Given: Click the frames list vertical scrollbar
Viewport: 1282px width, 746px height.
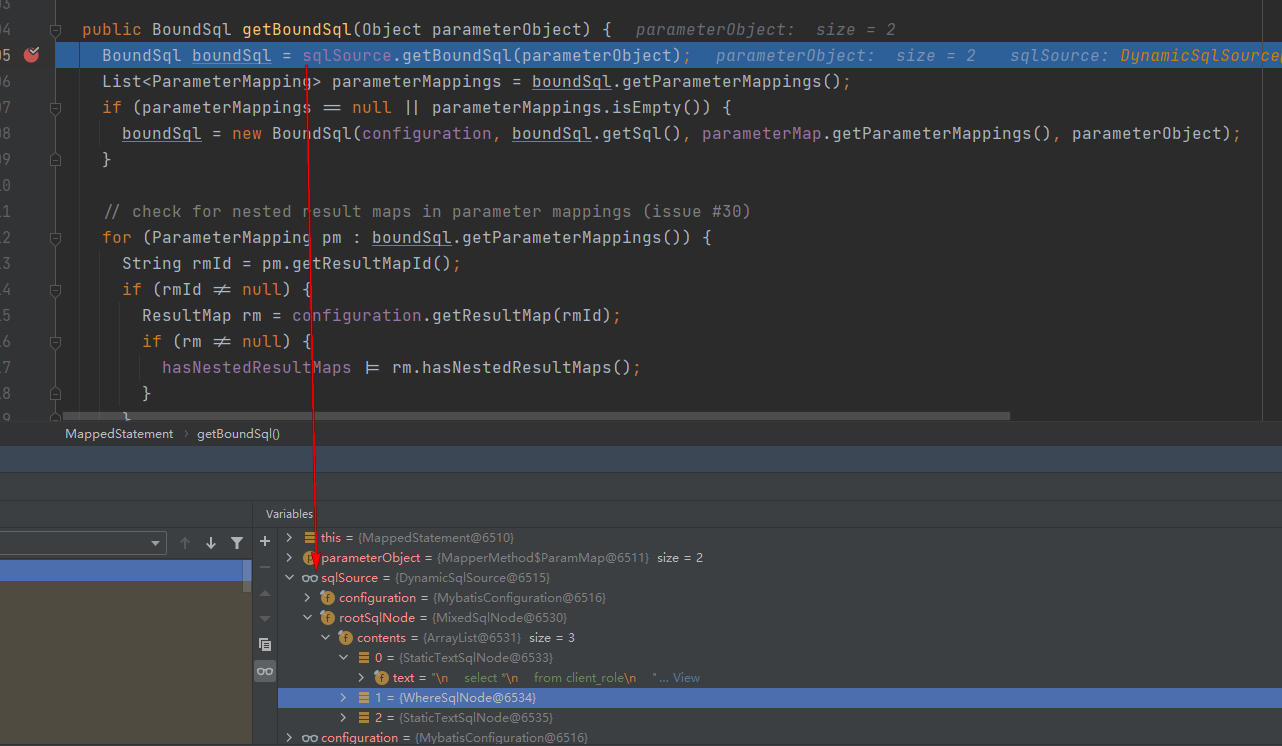Looking at the screenshot, I should [x=247, y=576].
